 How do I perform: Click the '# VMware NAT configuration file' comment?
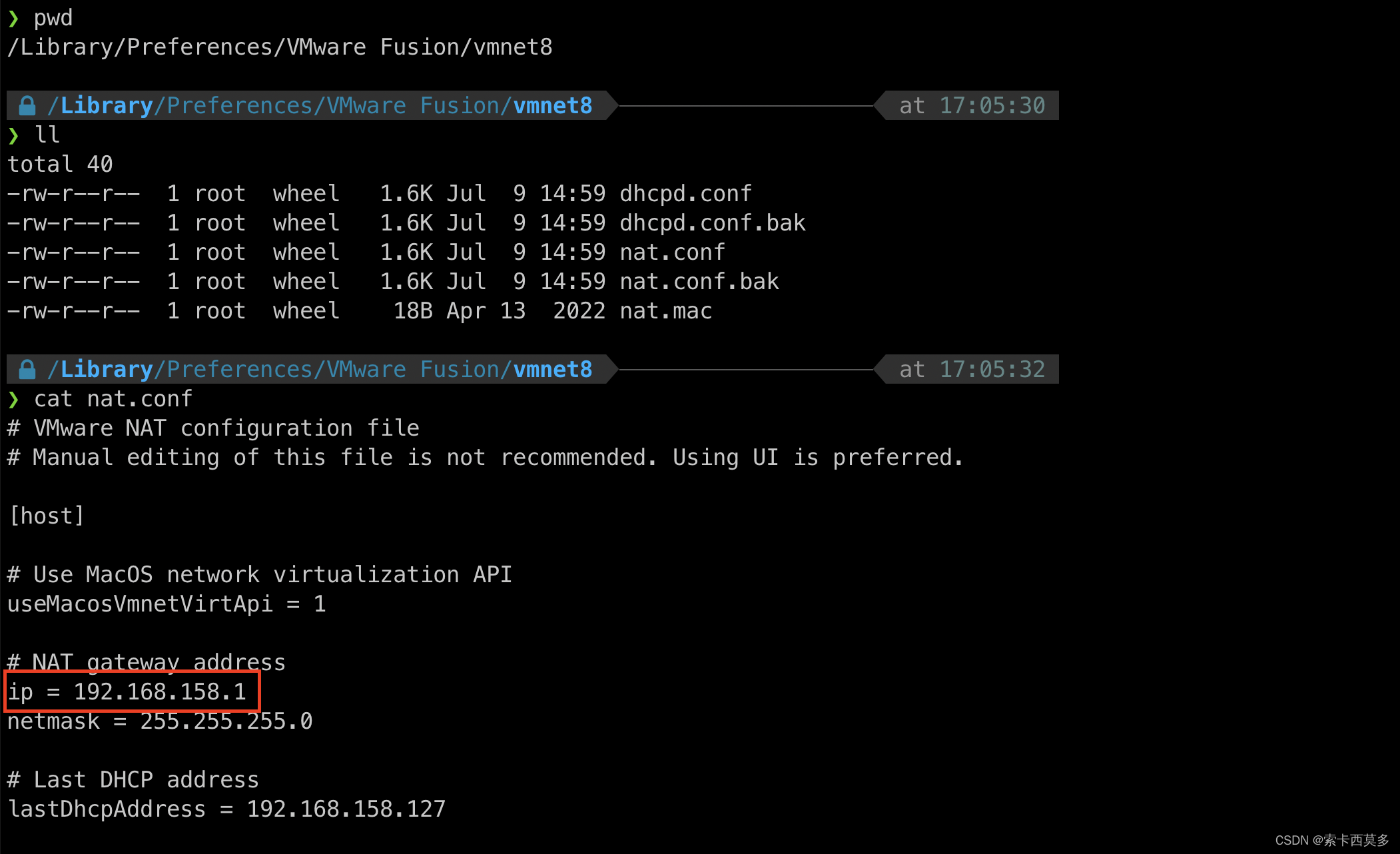point(213,428)
